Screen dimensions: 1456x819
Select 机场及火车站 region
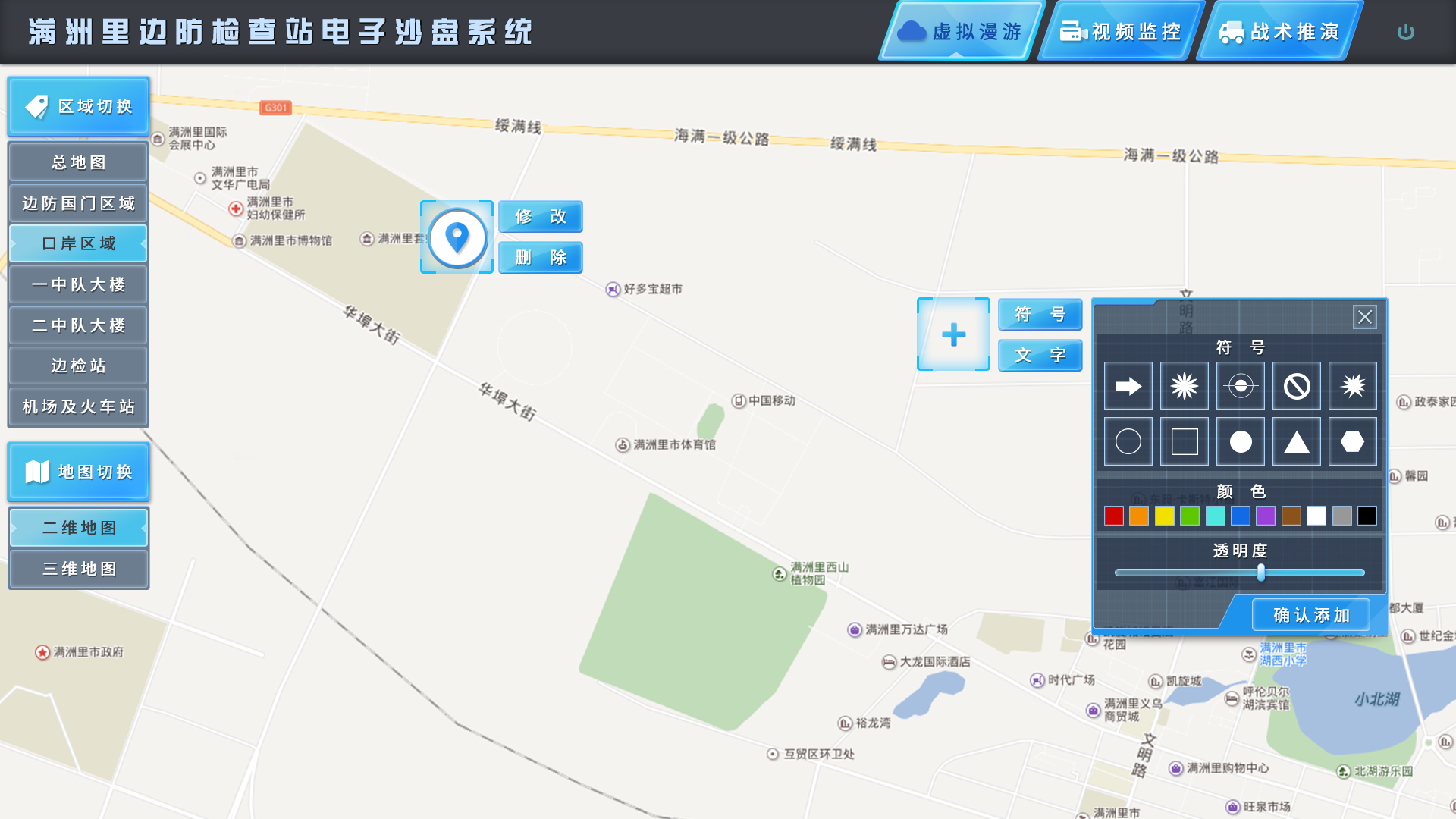tap(79, 406)
